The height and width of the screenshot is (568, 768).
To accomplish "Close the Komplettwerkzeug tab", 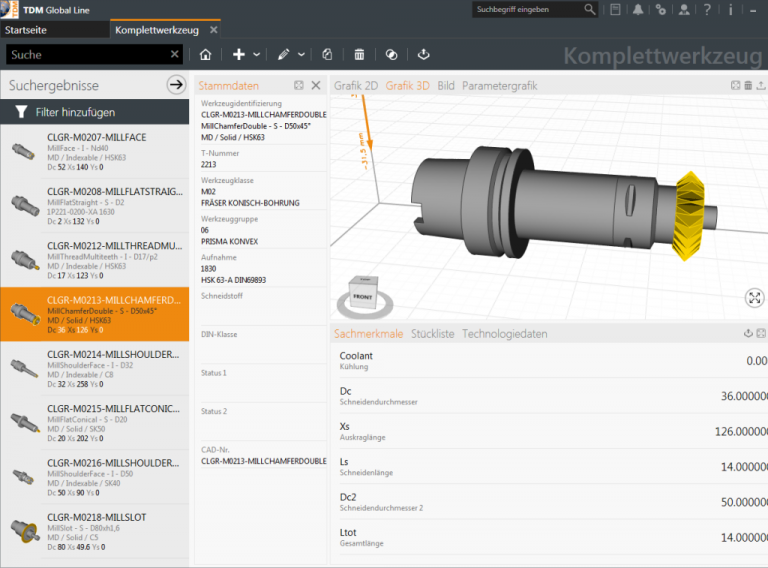I will click(214, 30).
